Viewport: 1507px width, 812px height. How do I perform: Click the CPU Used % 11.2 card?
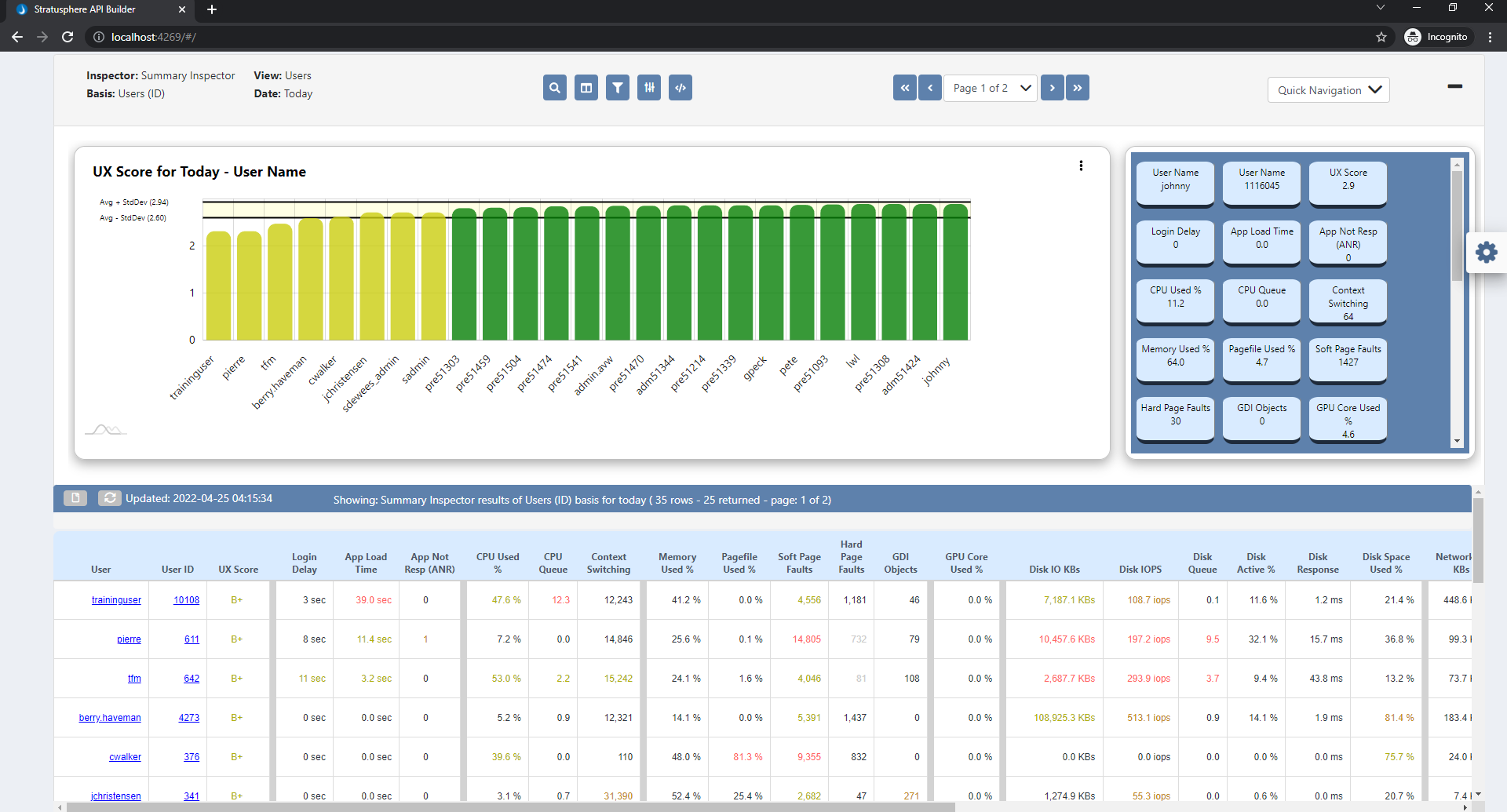pyautogui.click(x=1176, y=301)
